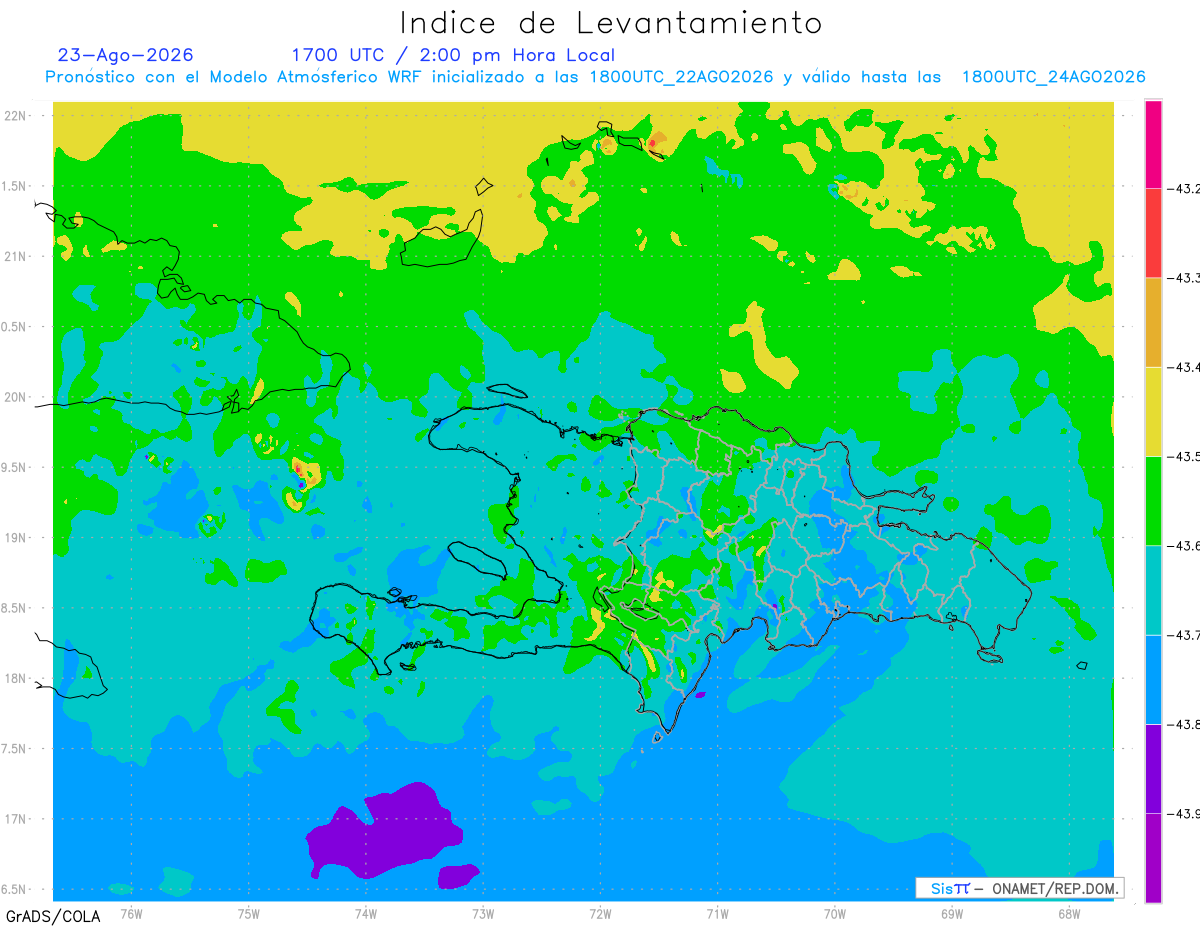The height and width of the screenshot is (927, 1200).
Task: Select the green swatch between -43.5 and -43.6
Action: 1153,500
